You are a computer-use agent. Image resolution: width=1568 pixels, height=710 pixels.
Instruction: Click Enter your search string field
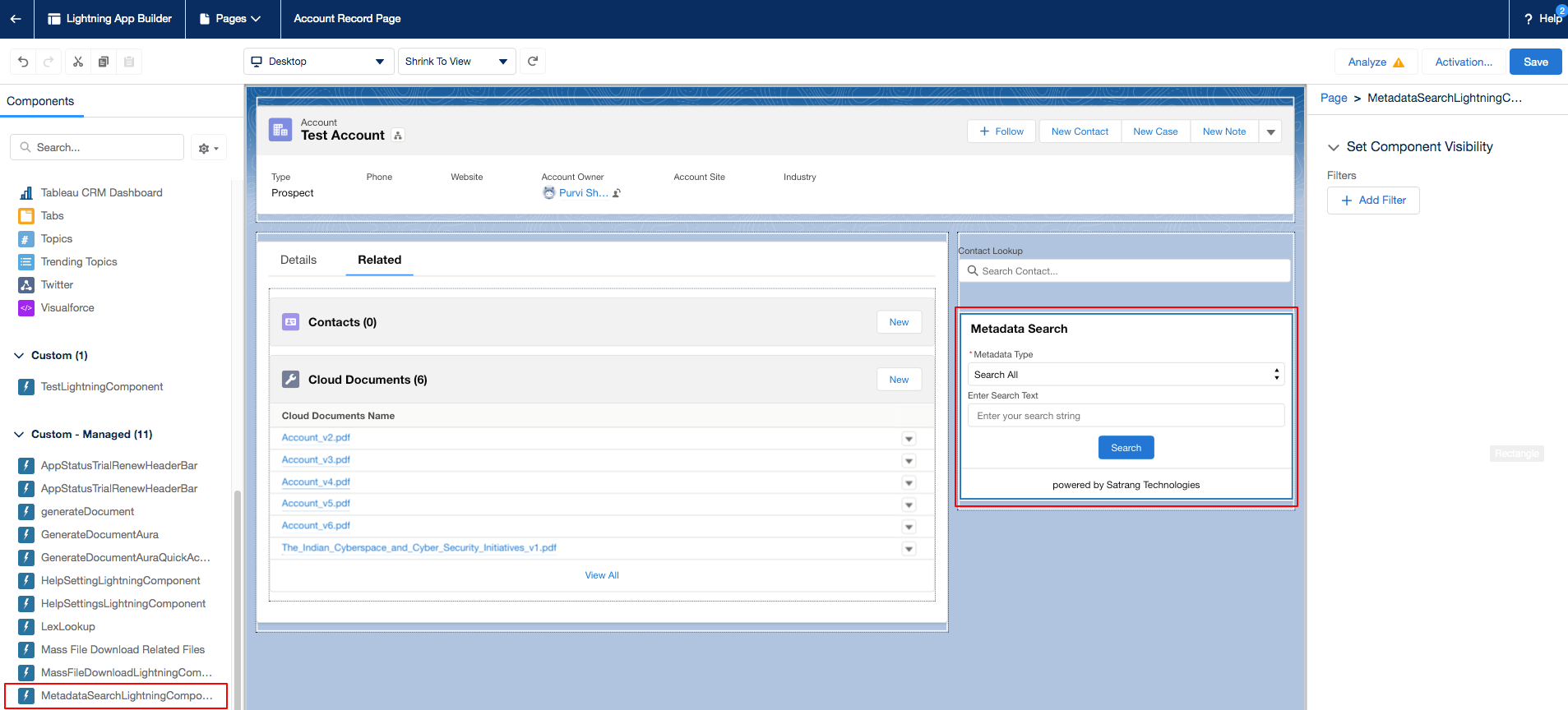1126,416
